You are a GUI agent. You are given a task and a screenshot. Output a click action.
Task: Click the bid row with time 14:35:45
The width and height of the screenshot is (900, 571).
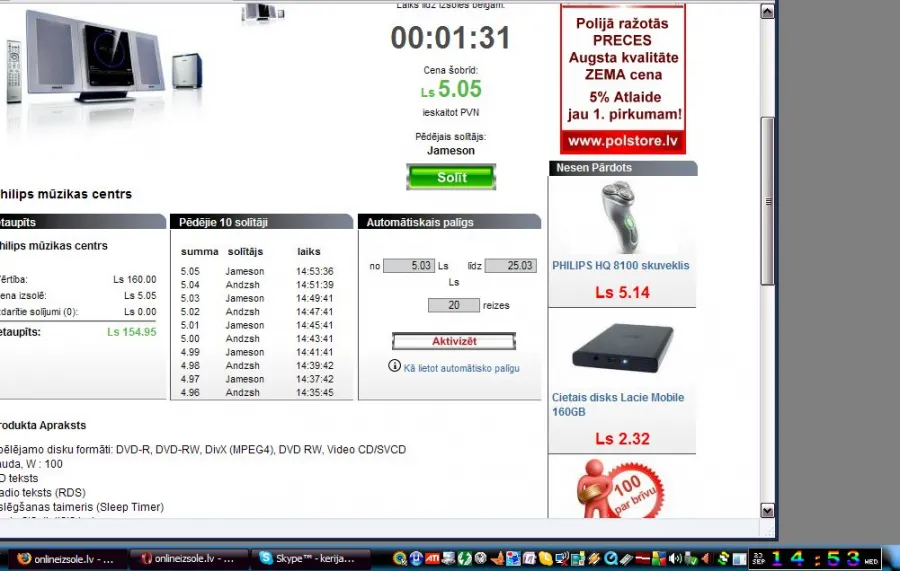[x=257, y=393]
